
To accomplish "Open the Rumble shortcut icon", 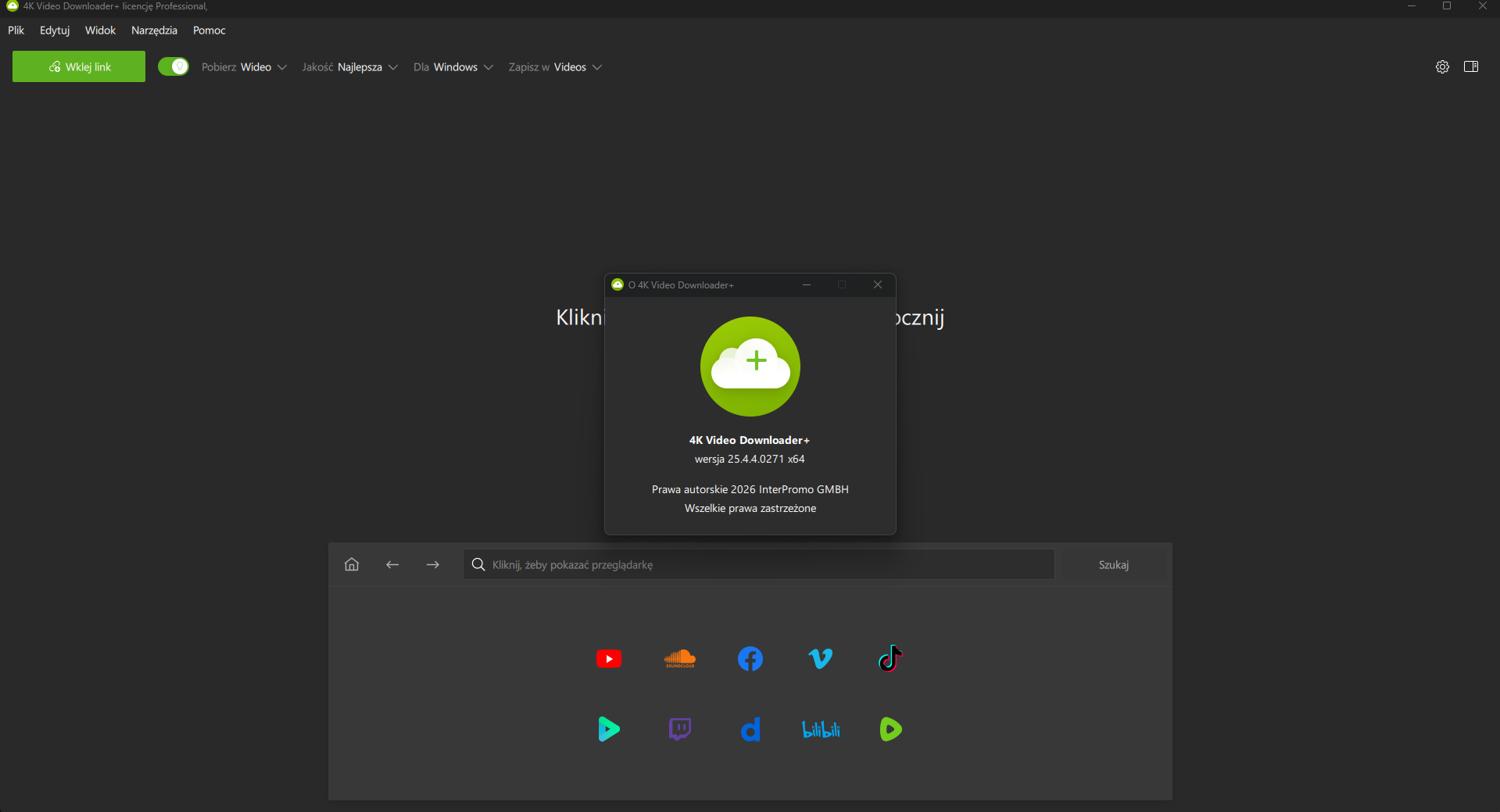I will (890, 729).
